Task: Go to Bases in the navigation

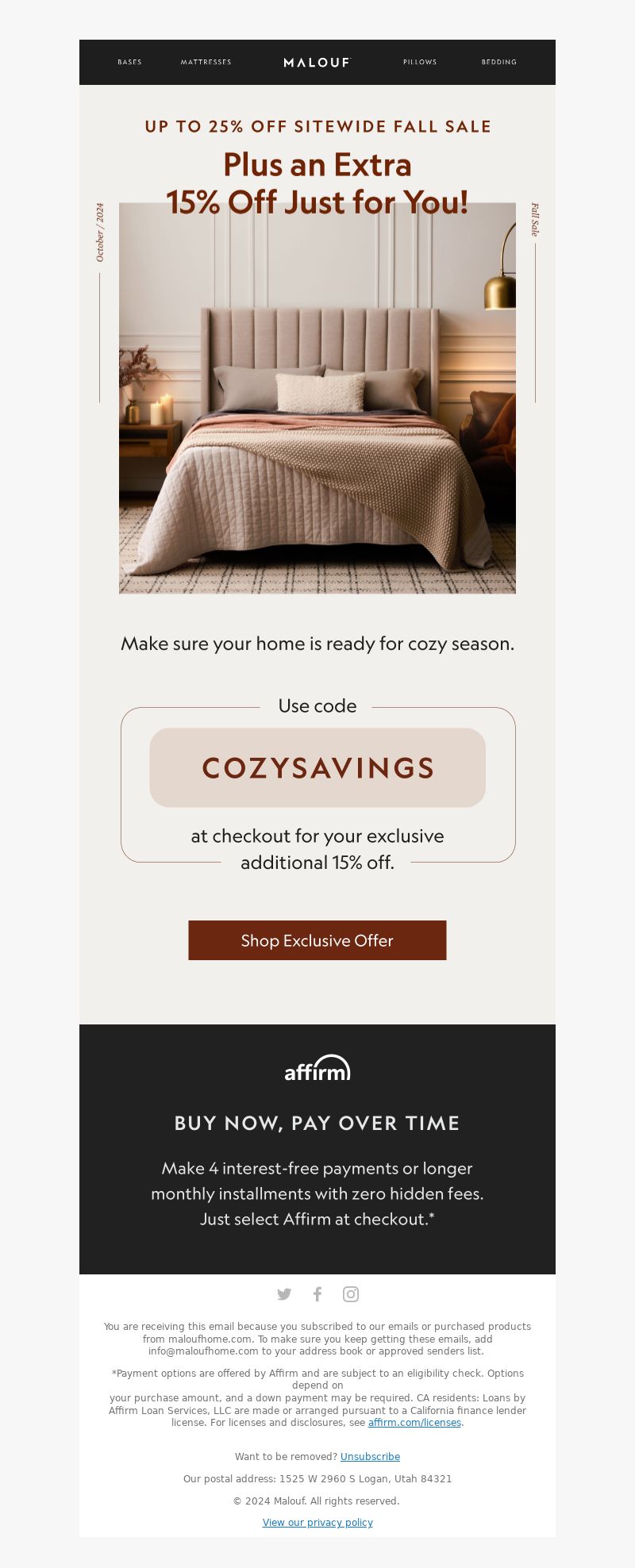Action: click(x=129, y=62)
